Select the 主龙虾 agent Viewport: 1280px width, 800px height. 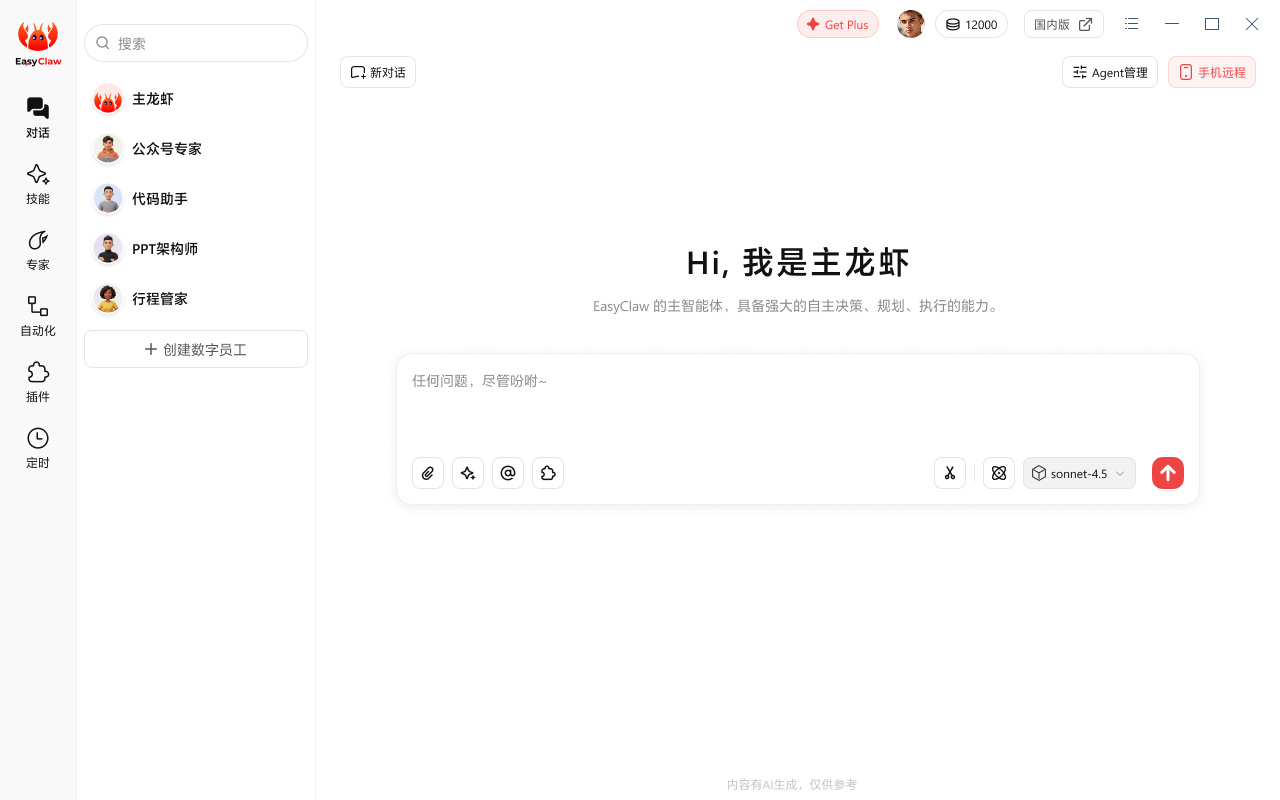click(196, 99)
